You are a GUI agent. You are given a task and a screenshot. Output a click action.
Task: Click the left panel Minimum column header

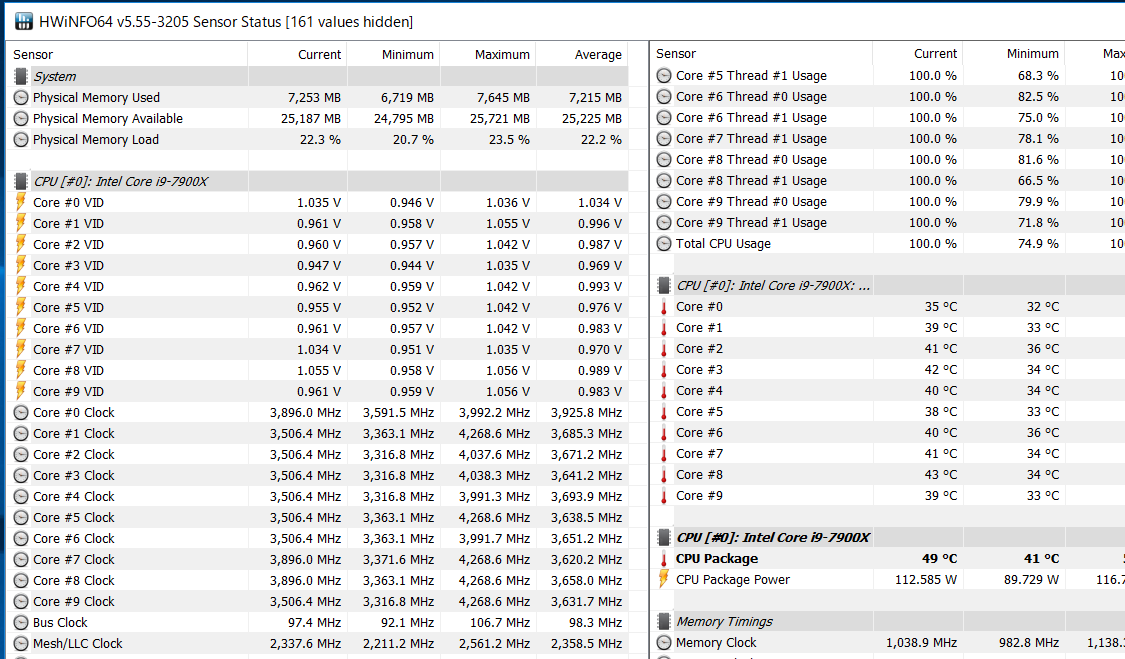coord(408,55)
